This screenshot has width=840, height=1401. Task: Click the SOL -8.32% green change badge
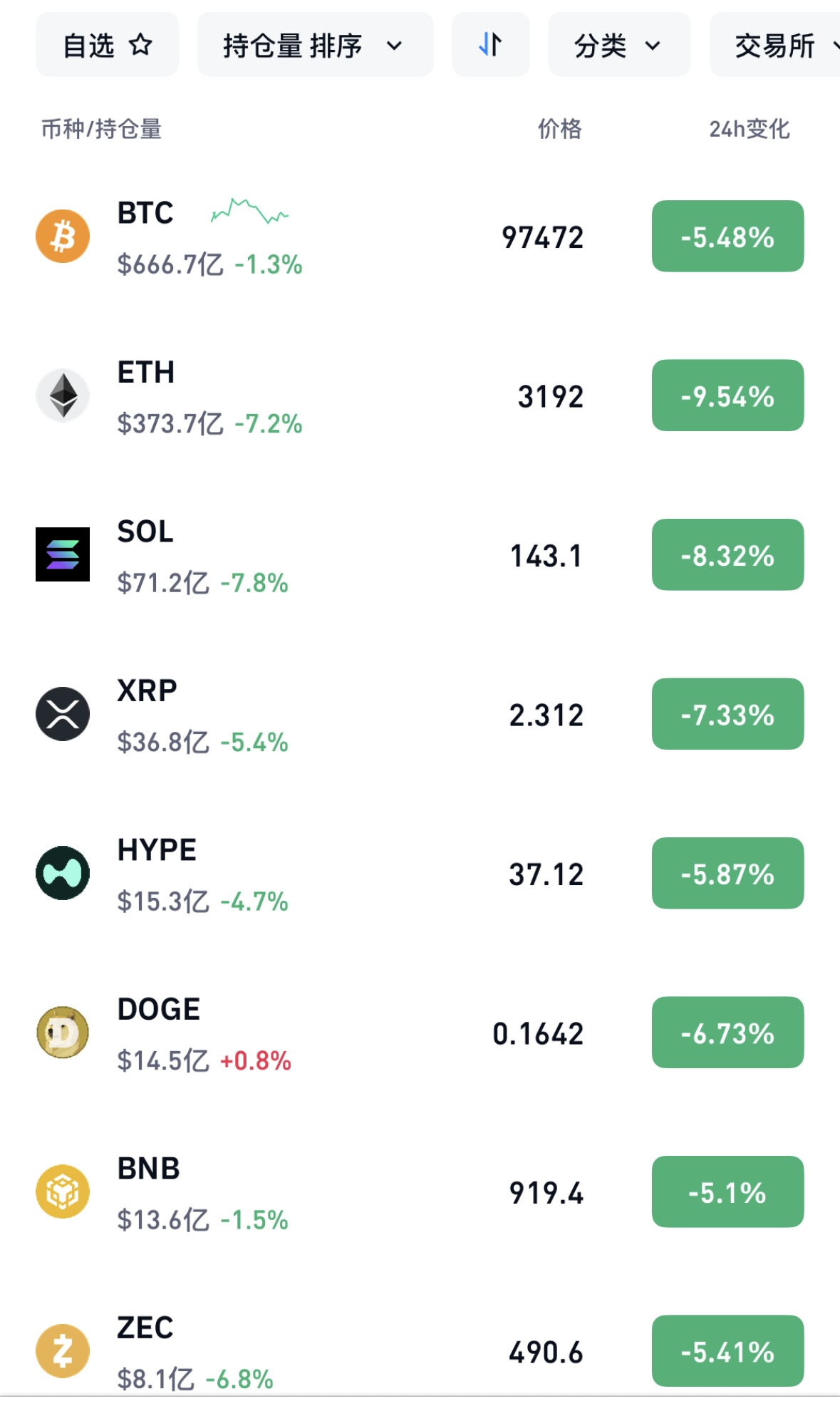tap(727, 555)
